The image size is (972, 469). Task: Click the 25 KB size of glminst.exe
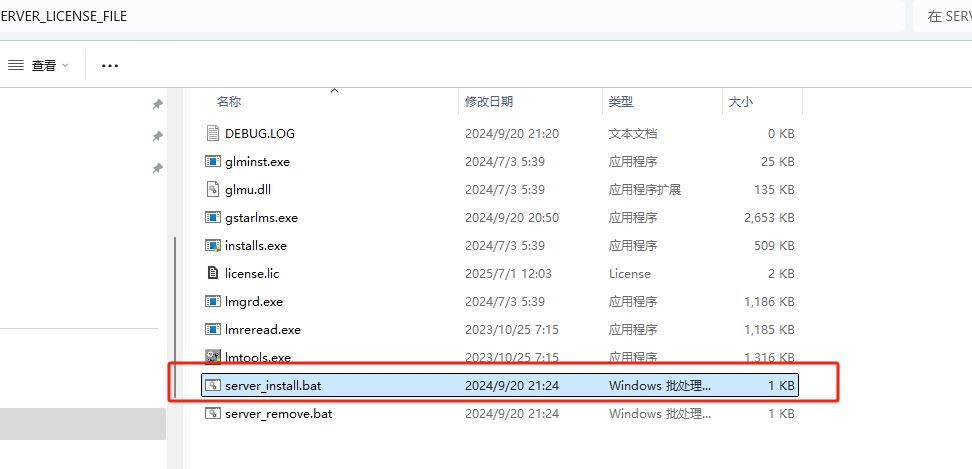pyautogui.click(x=777, y=162)
